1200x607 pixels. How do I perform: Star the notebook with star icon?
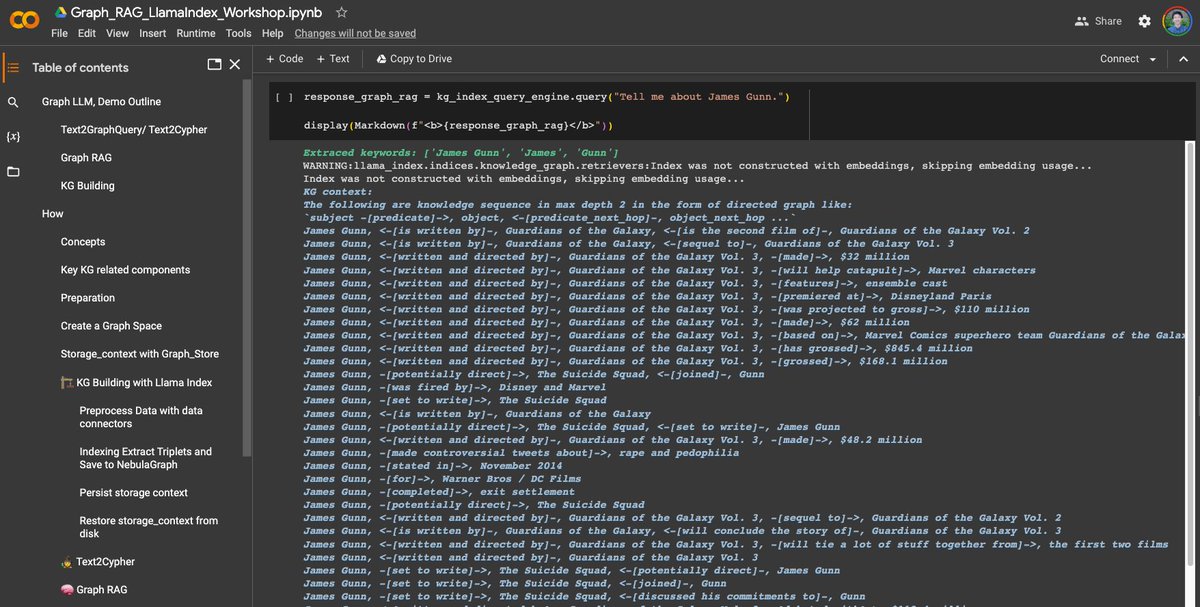[x=342, y=12]
